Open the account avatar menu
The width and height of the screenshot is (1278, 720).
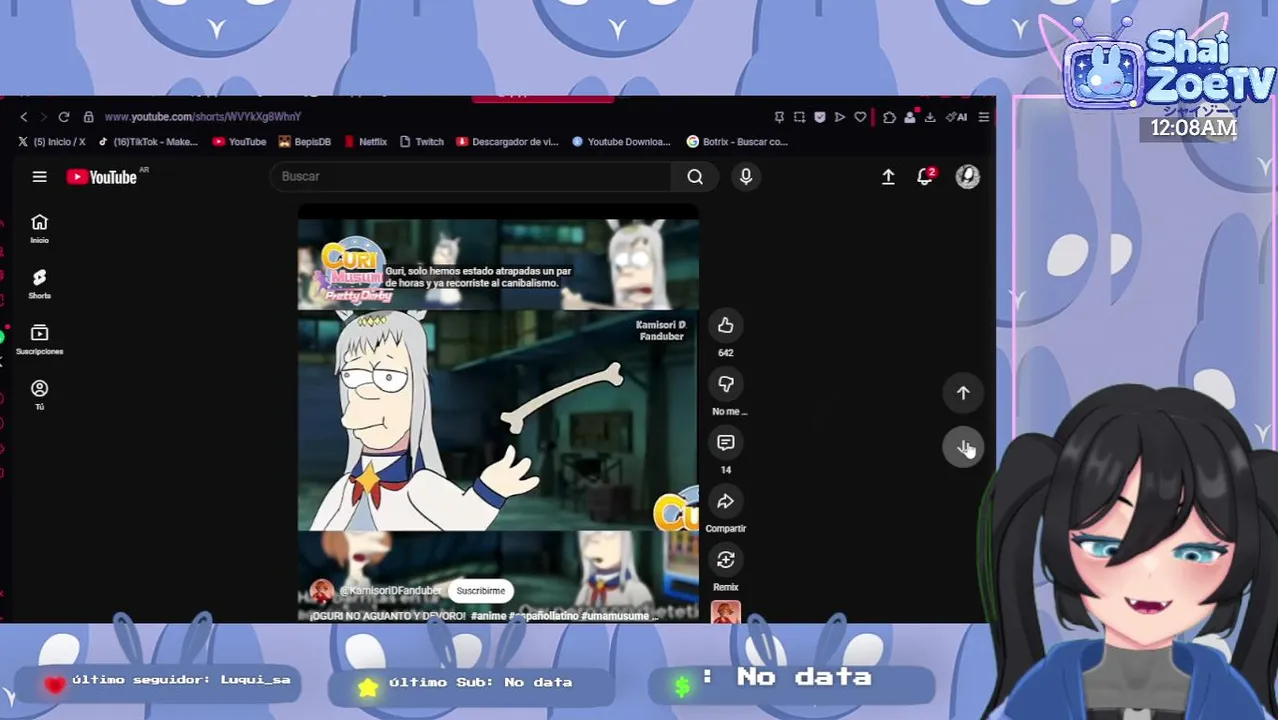coord(967,177)
